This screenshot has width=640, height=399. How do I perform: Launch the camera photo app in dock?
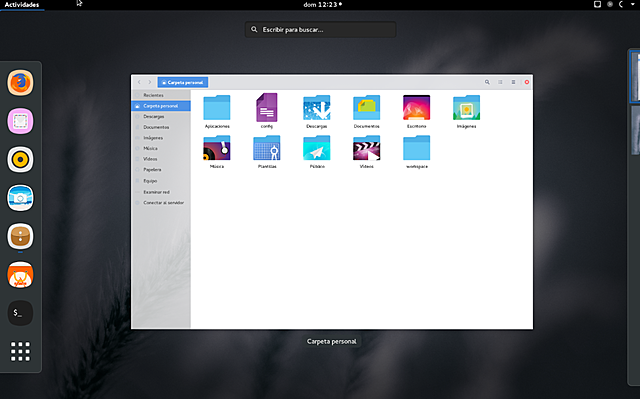tap(20, 198)
